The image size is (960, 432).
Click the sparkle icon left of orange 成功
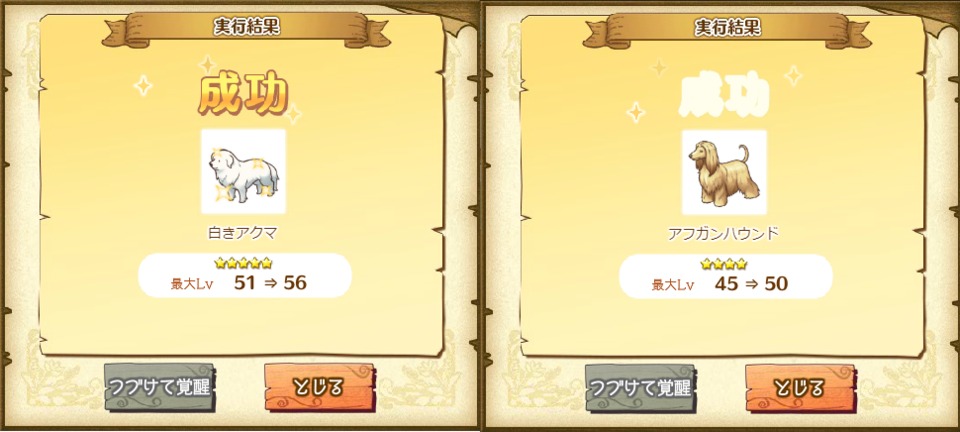(x=143, y=86)
